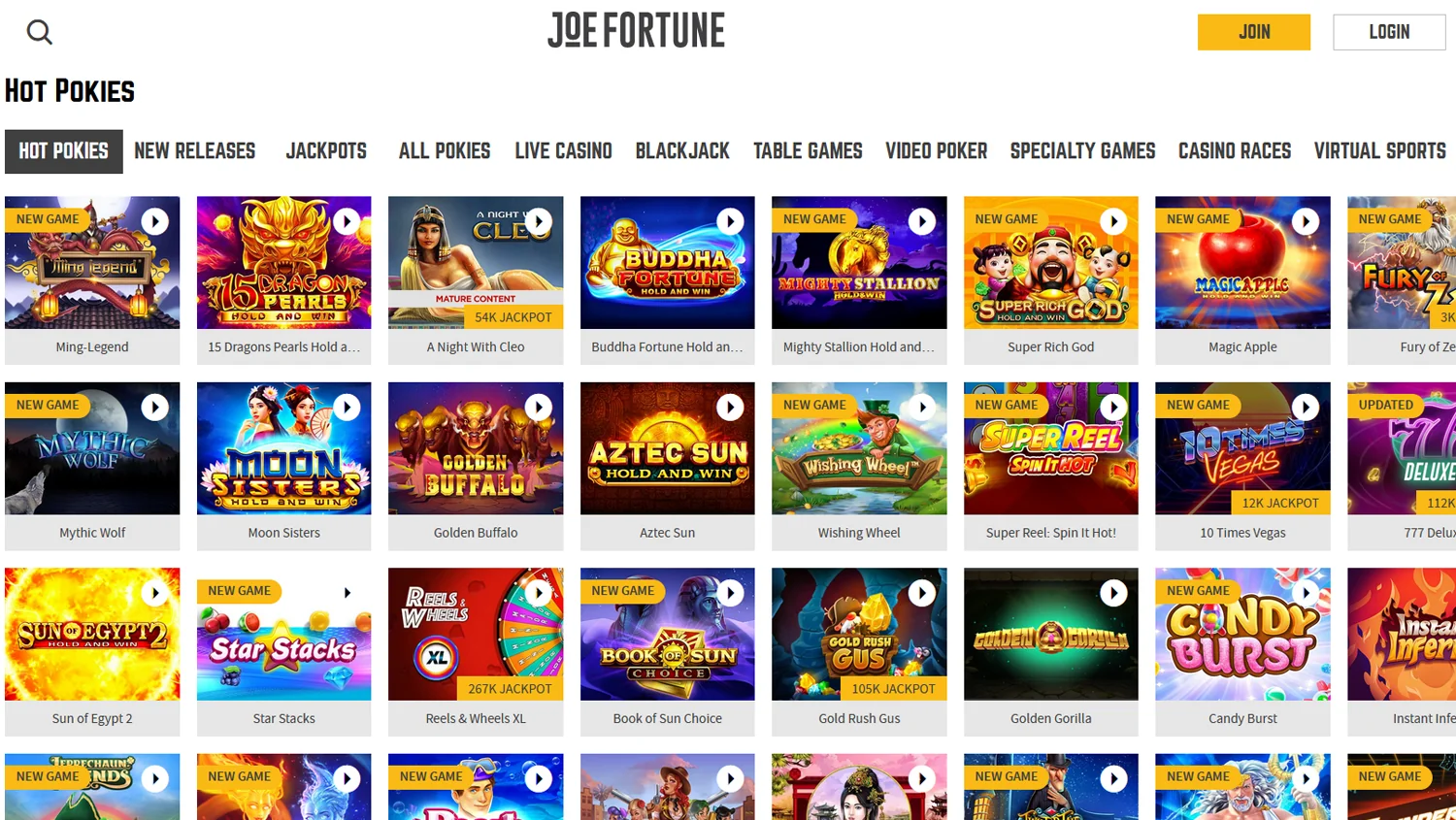Click the LOGIN button

point(1389,32)
